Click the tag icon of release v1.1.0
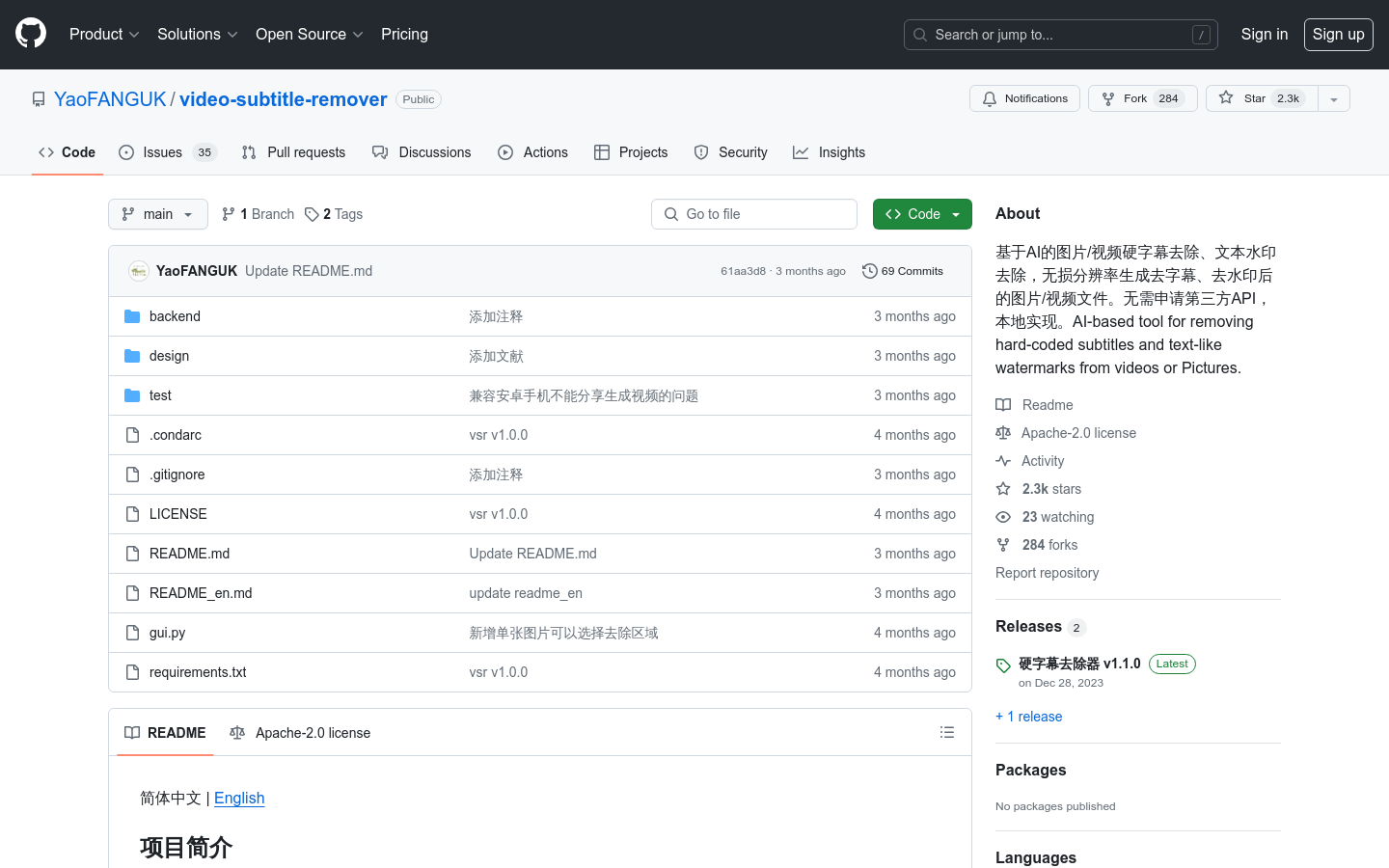 (1003, 665)
